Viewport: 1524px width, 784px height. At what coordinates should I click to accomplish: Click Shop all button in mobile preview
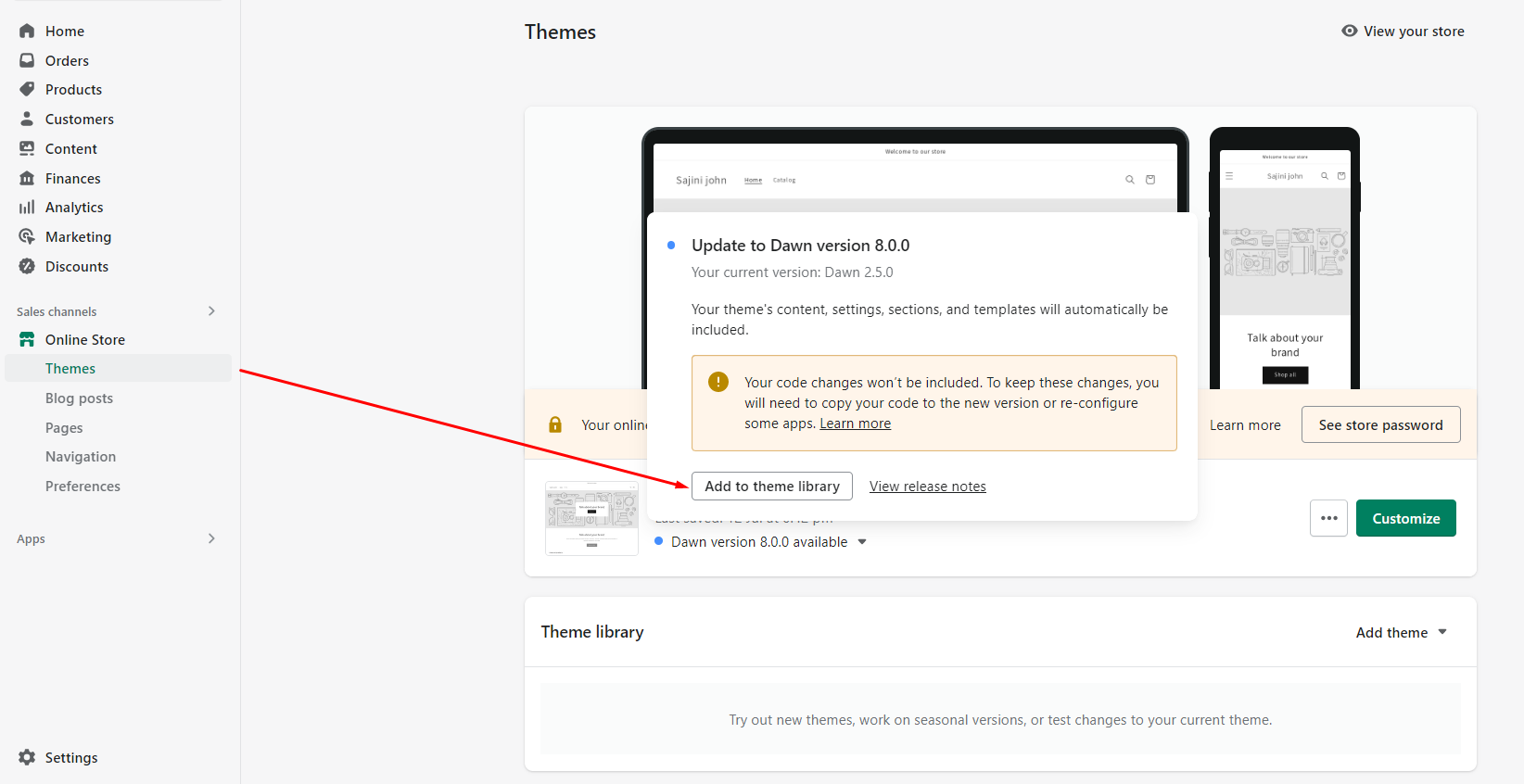(x=1285, y=374)
